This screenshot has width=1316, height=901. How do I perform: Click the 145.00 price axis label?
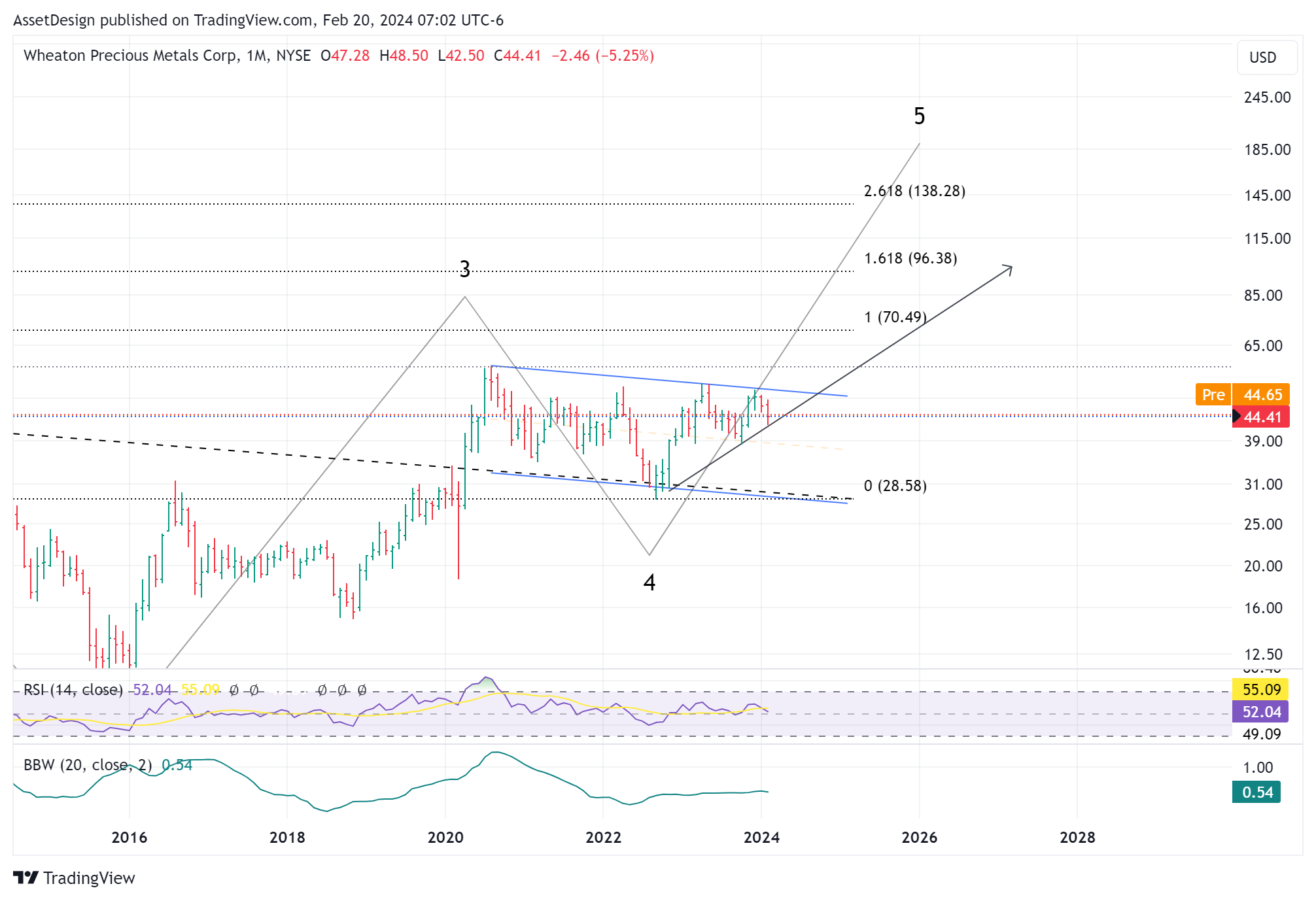[x=1267, y=195]
